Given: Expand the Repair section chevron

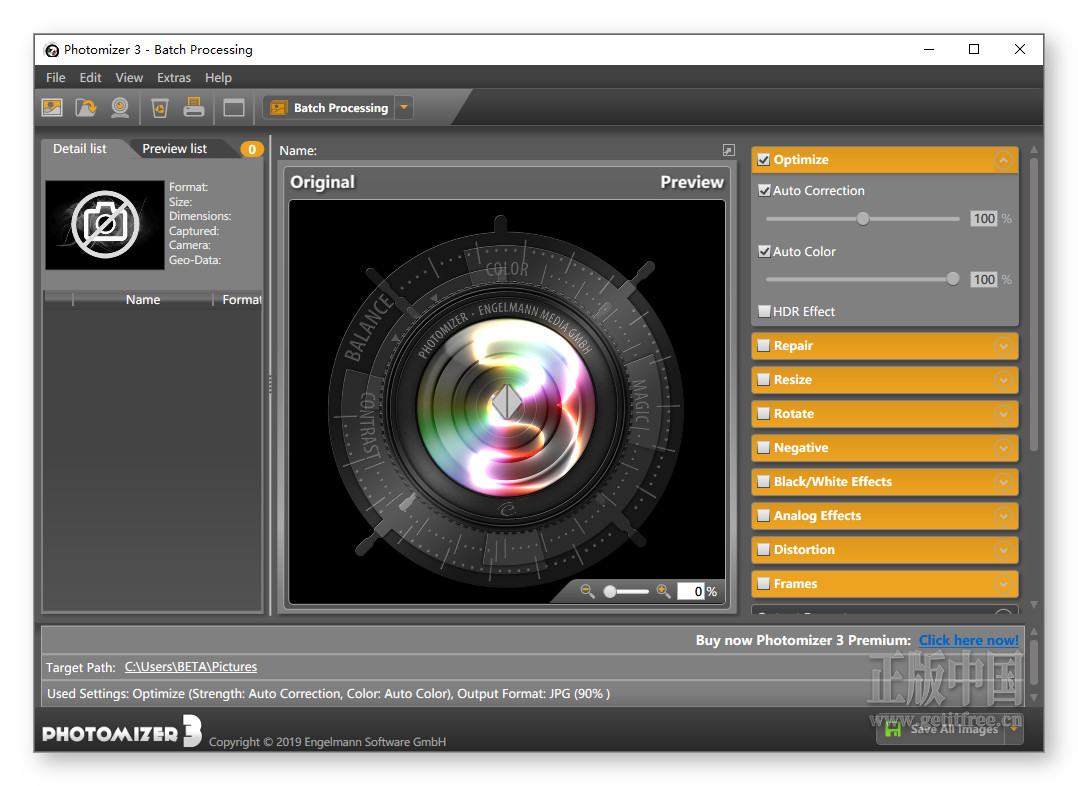Looking at the screenshot, I should 1003,346.
